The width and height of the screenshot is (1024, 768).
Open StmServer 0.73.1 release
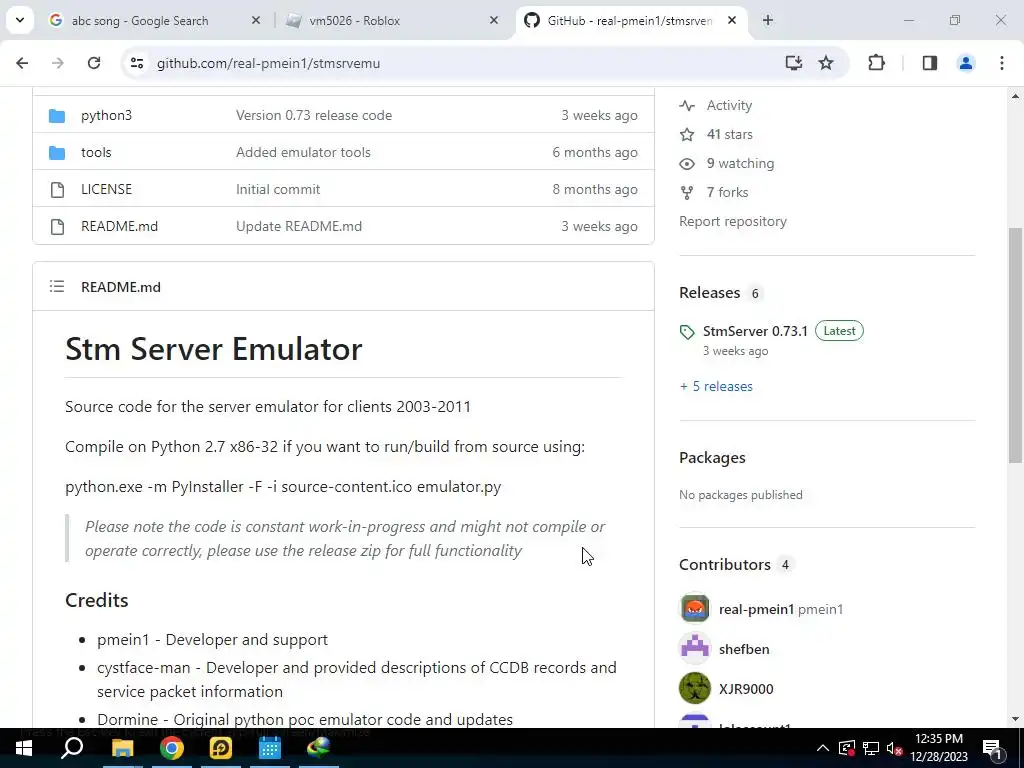[755, 331]
